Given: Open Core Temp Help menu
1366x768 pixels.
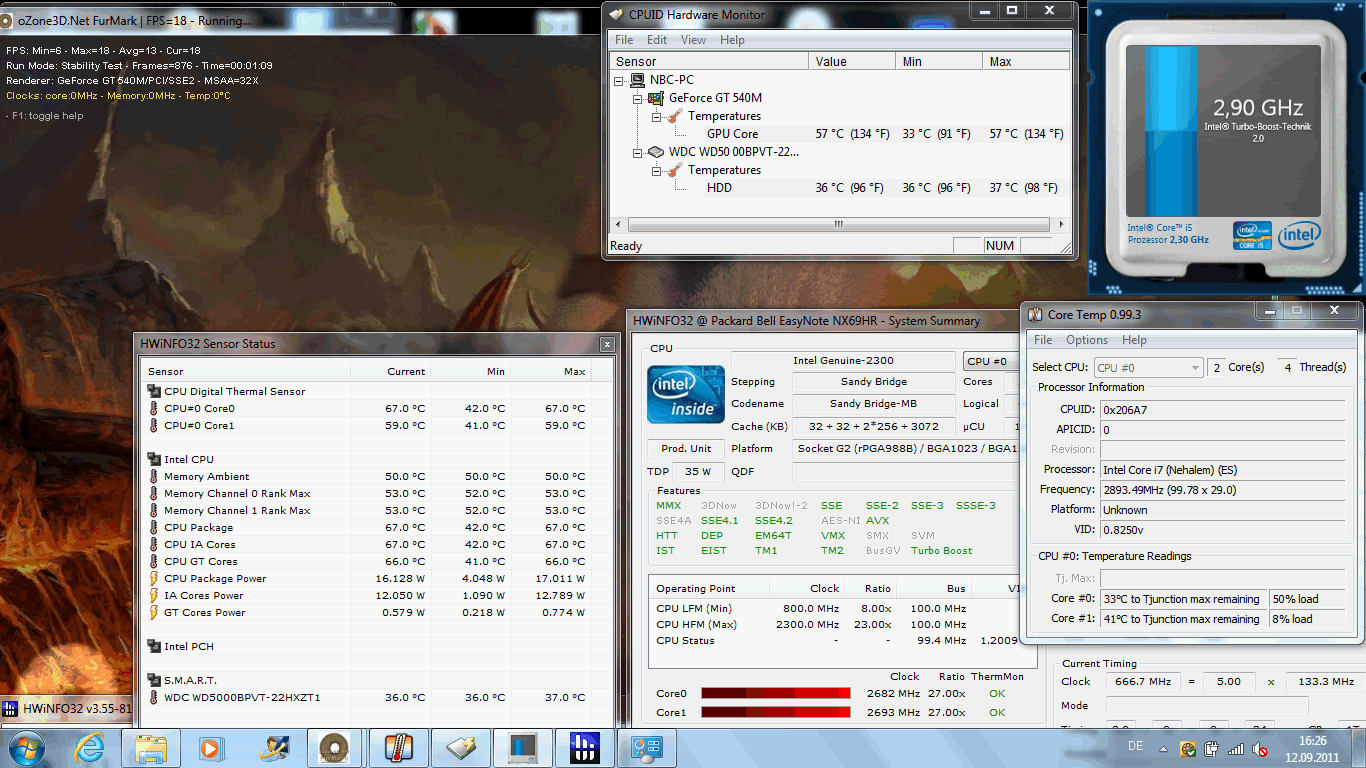Looking at the screenshot, I should [1134, 340].
